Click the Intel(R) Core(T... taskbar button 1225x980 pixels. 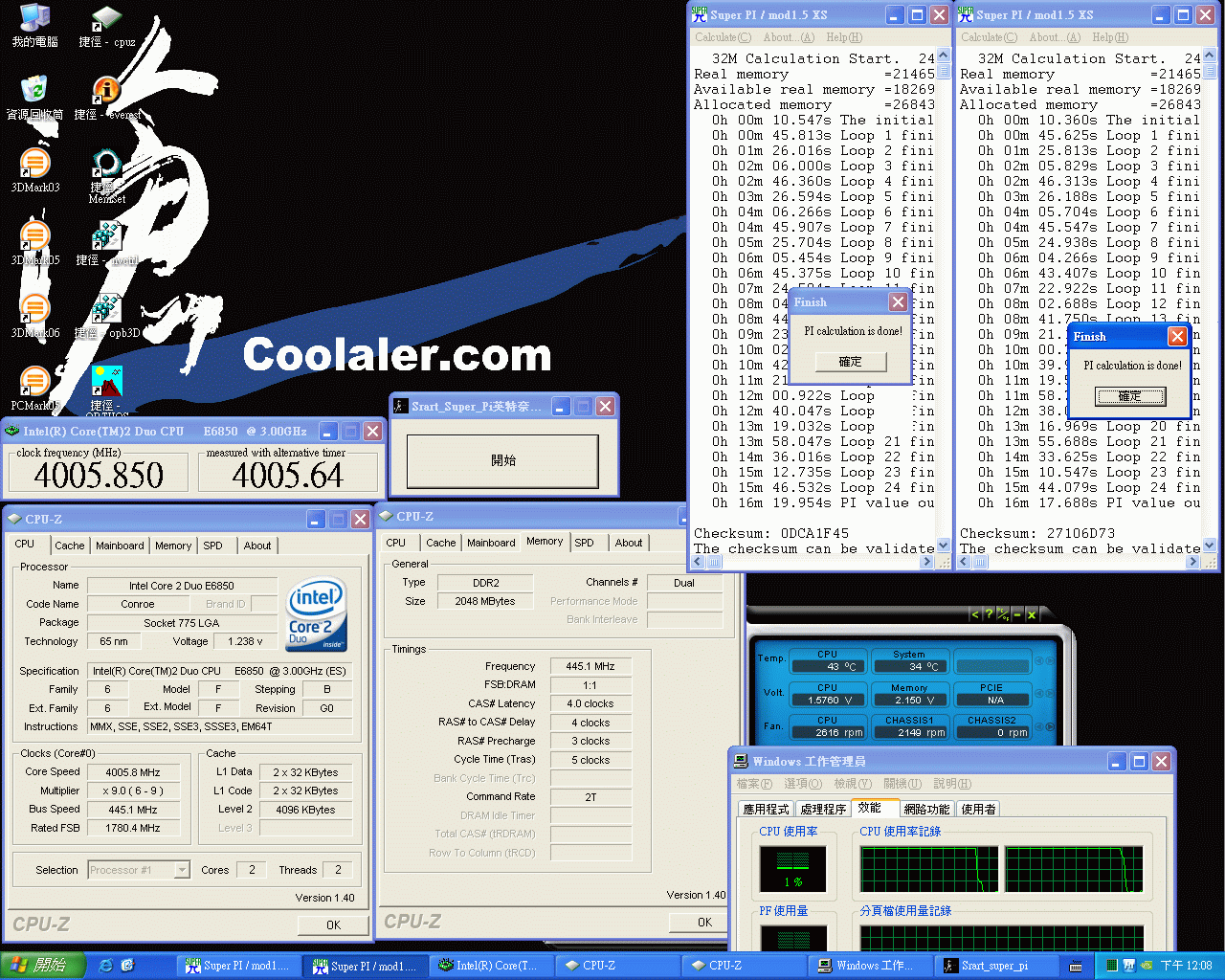[490, 966]
